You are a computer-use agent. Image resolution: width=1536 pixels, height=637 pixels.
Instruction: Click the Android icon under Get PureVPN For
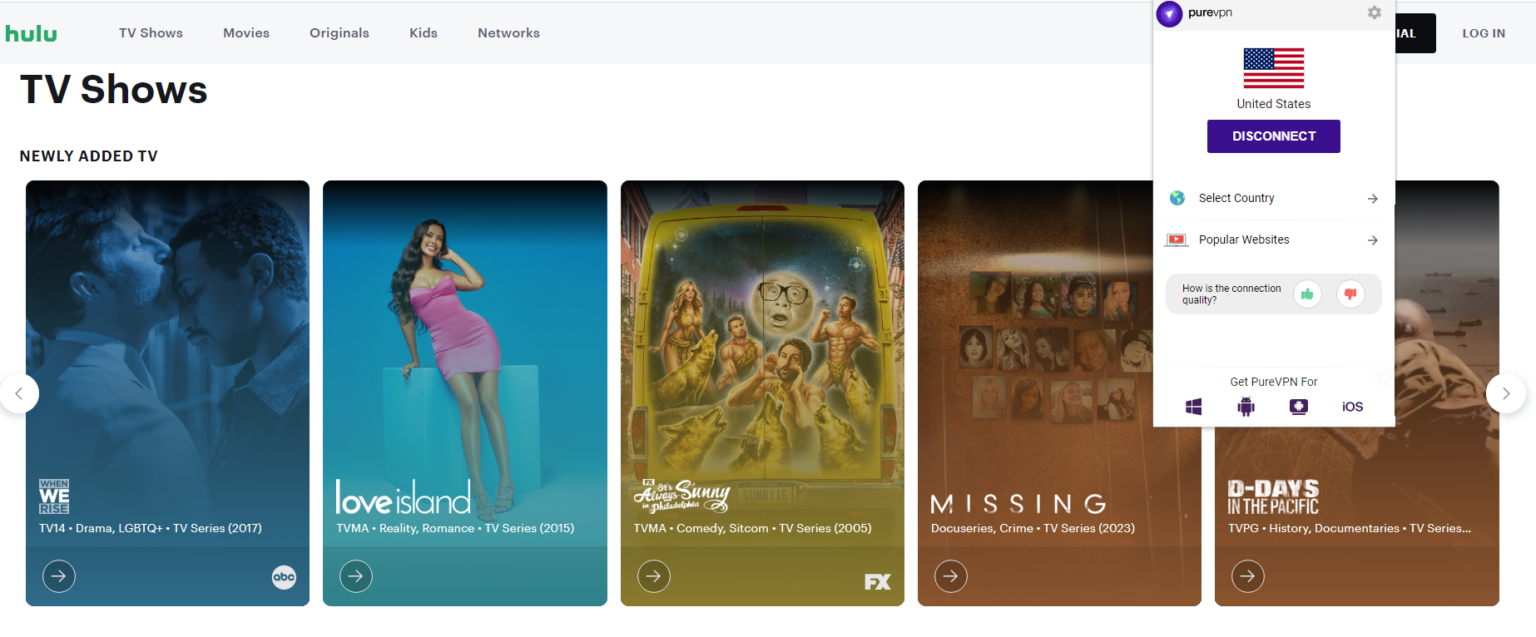1245,406
